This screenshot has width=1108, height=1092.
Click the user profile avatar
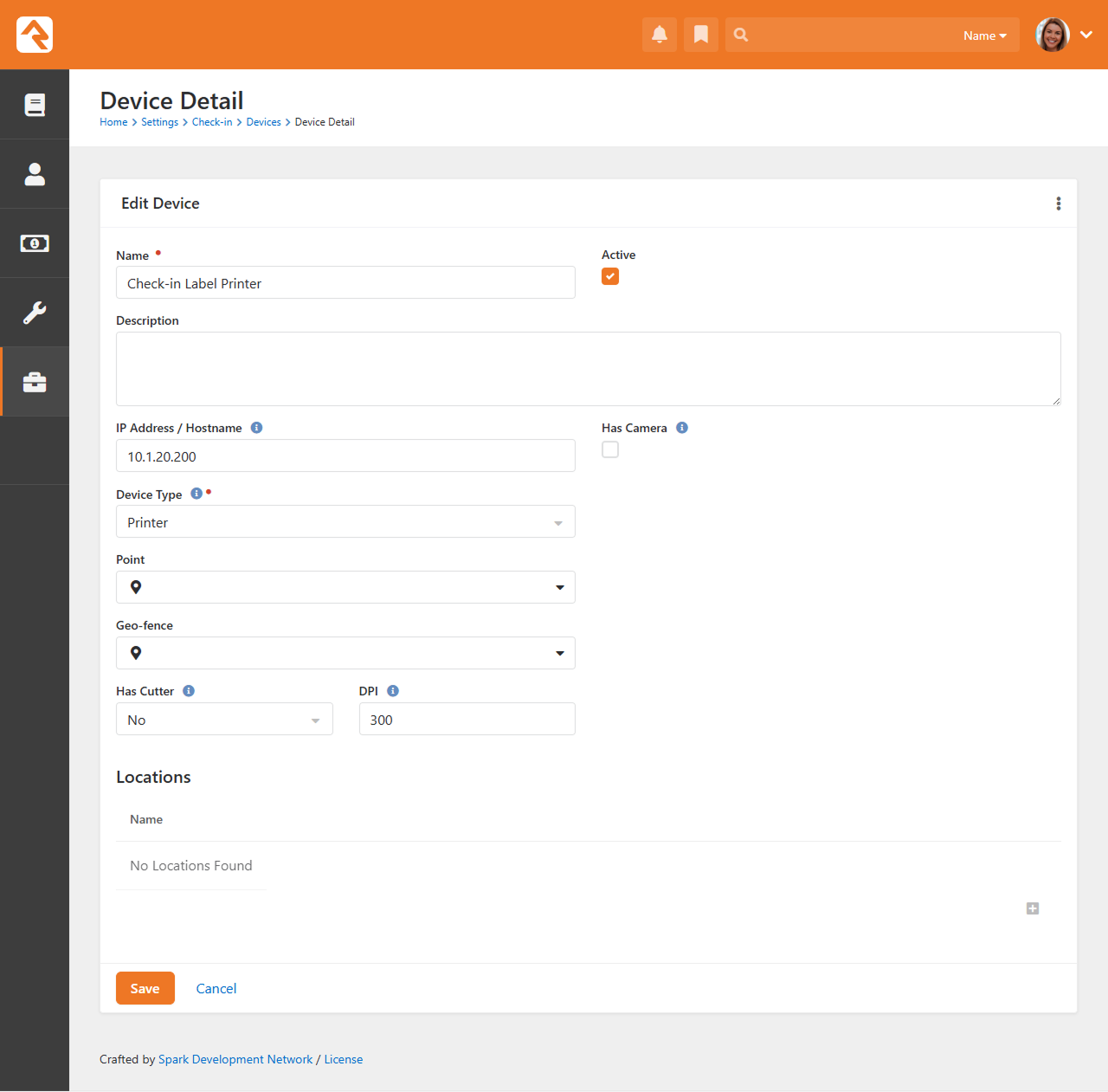click(1053, 35)
